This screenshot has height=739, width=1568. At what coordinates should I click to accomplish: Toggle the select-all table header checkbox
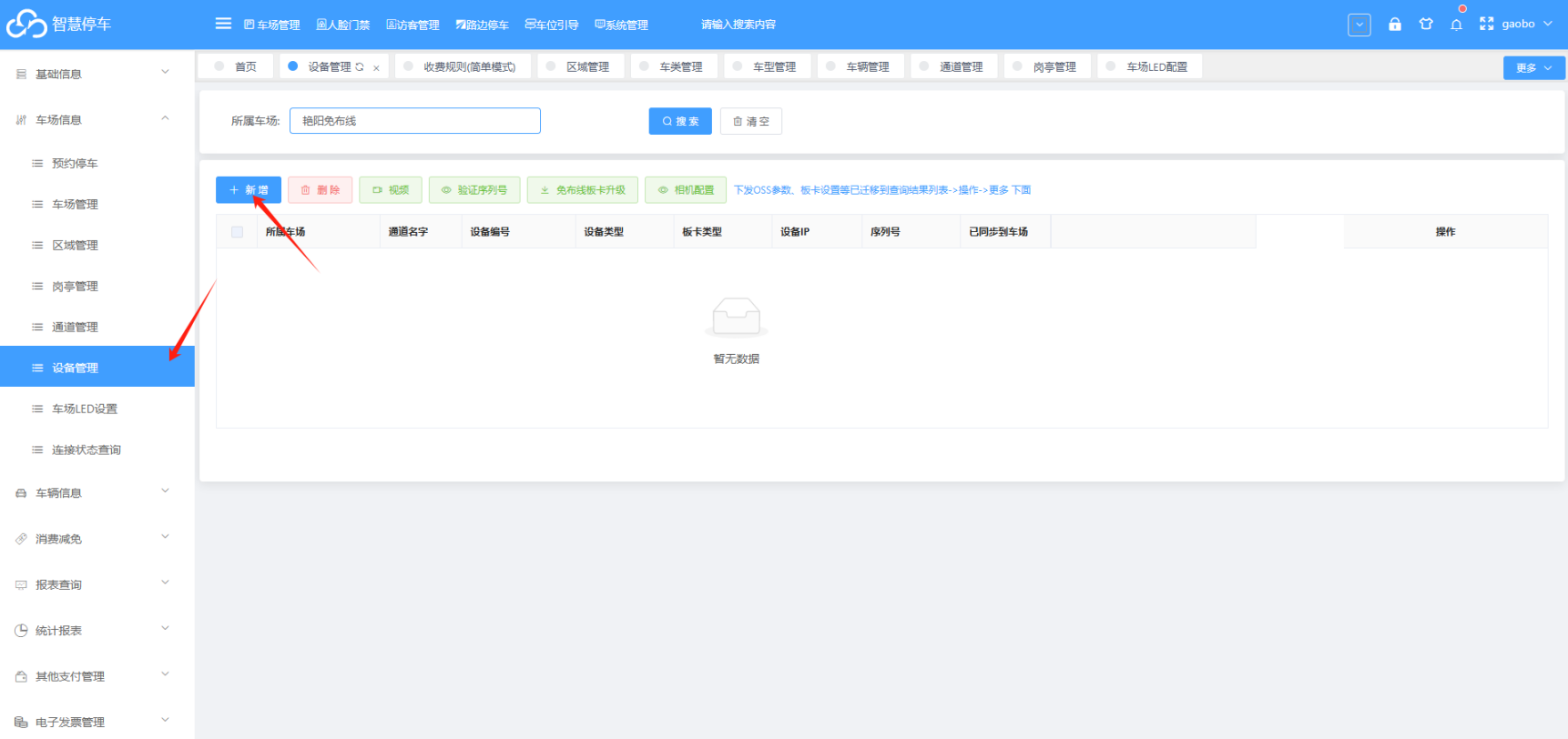point(238,232)
